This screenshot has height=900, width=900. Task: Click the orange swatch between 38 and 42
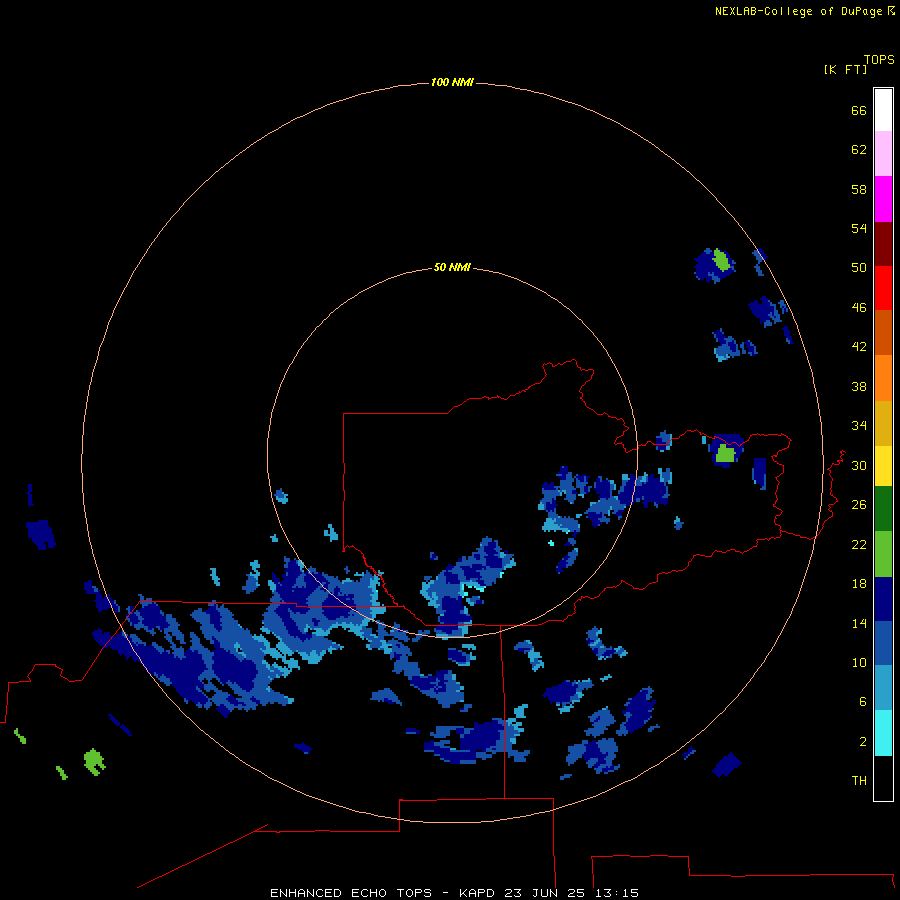pyautogui.click(x=883, y=378)
